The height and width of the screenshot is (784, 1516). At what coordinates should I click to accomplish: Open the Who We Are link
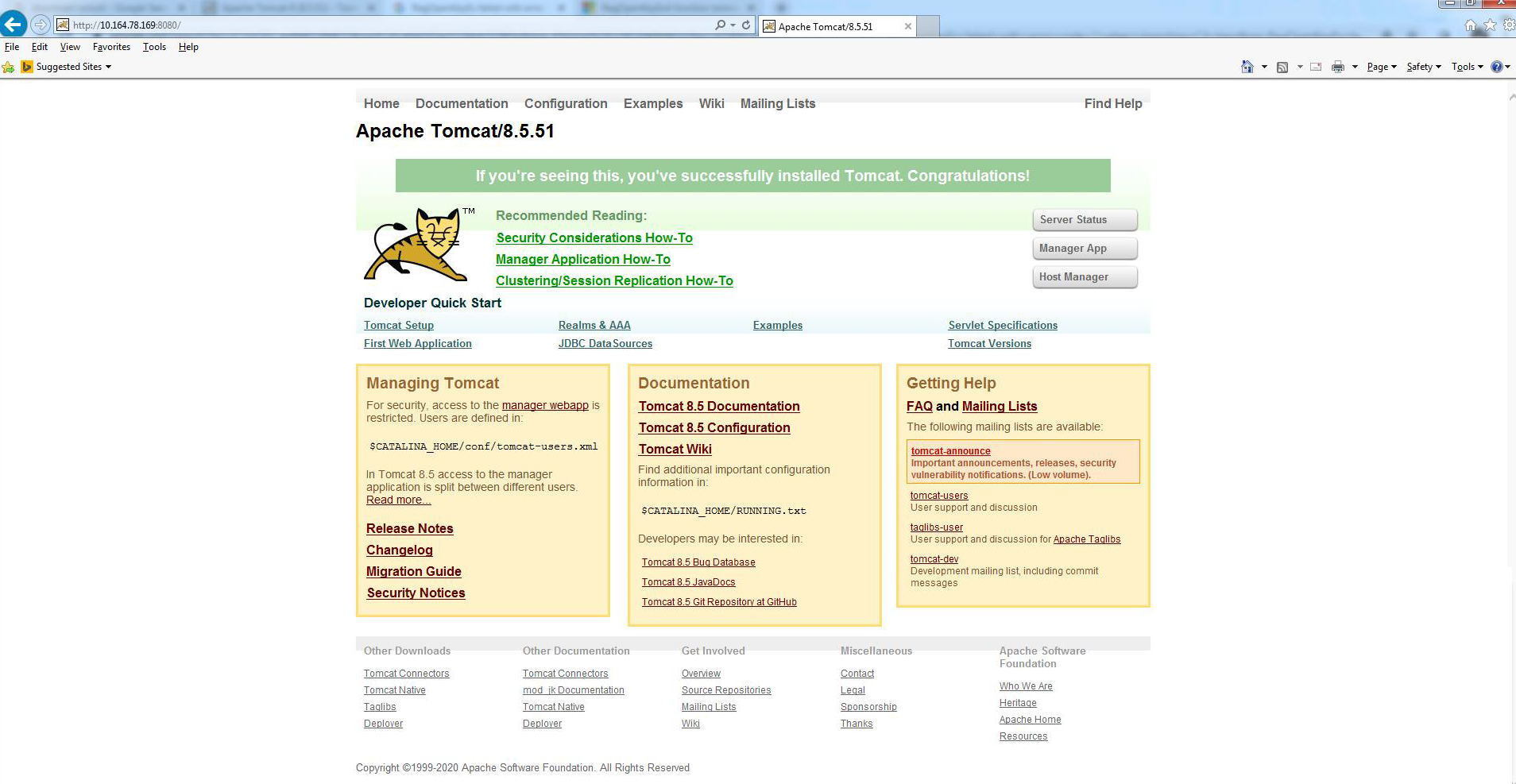(1026, 686)
